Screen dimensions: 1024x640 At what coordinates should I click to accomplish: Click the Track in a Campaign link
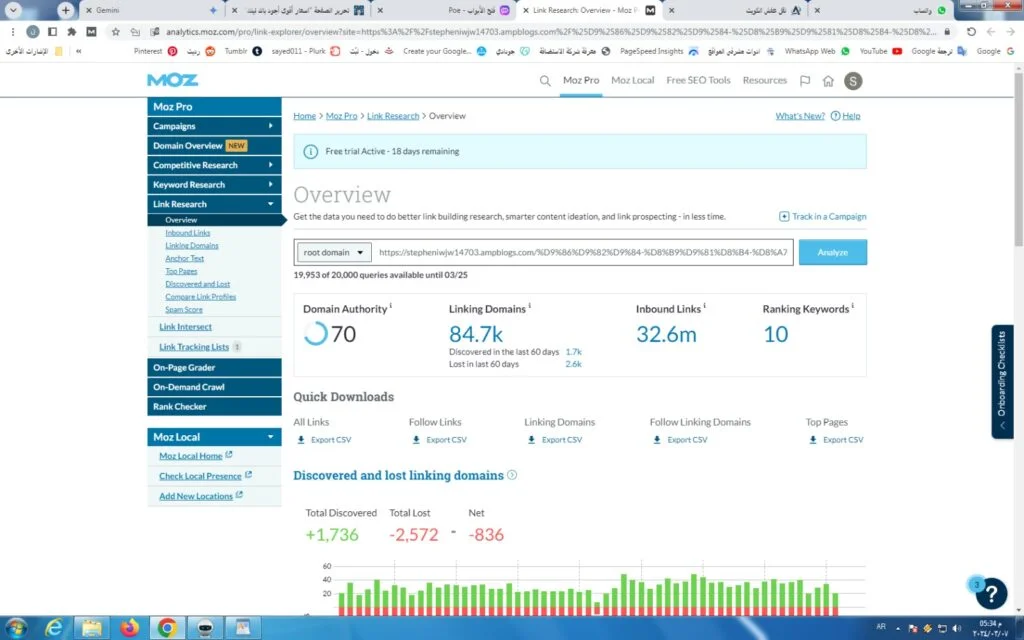pyautogui.click(x=829, y=217)
